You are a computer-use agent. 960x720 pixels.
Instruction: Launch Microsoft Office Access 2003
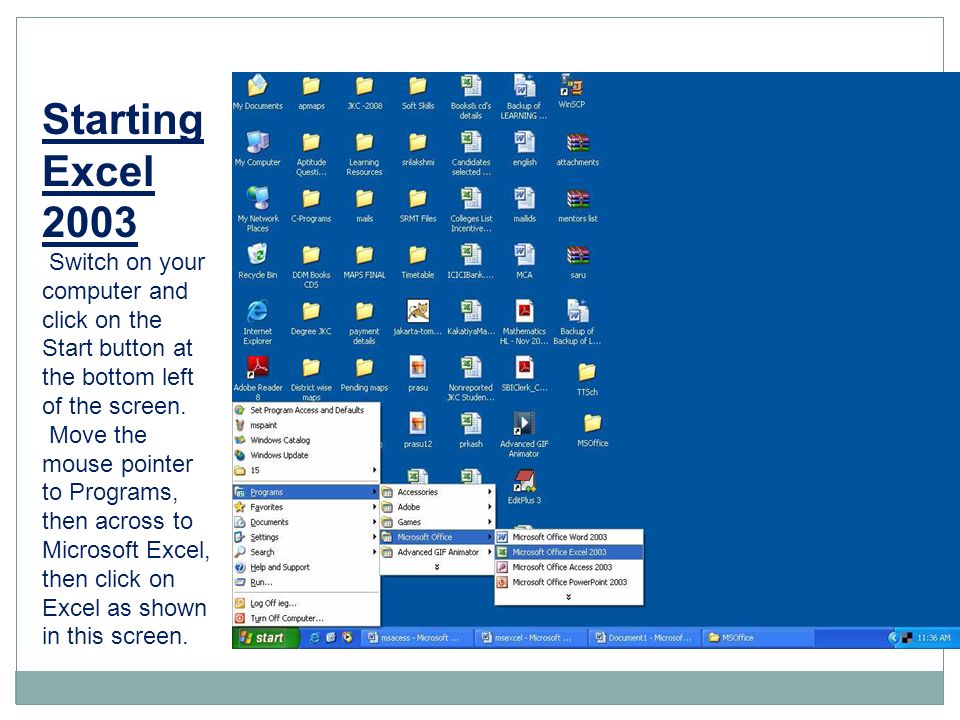pyautogui.click(x=569, y=567)
